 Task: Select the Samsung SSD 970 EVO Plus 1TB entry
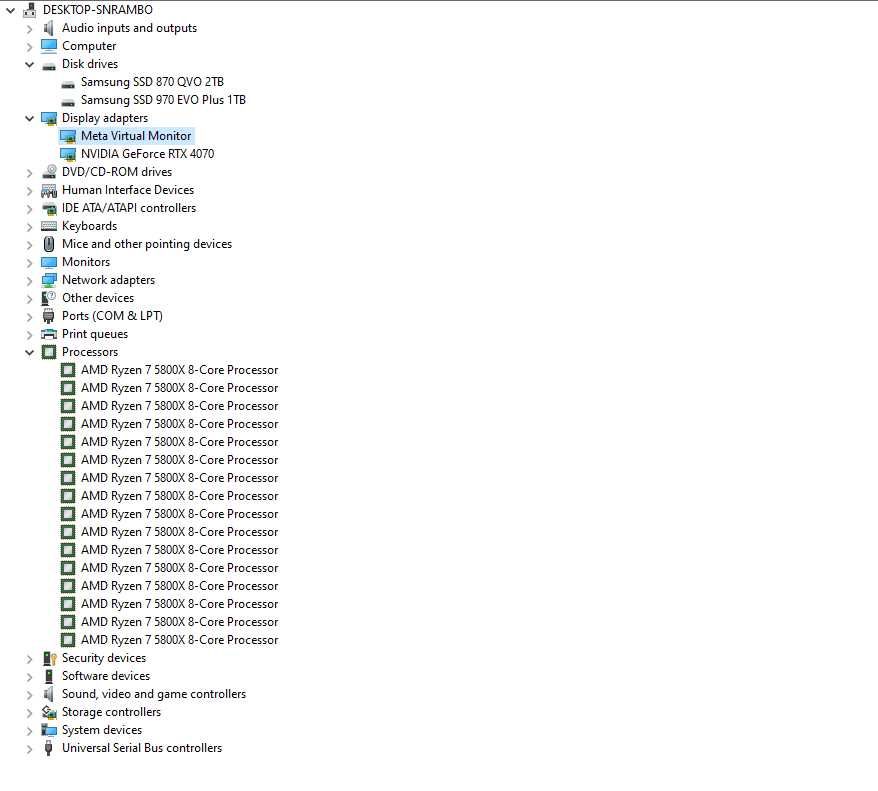coord(164,100)
